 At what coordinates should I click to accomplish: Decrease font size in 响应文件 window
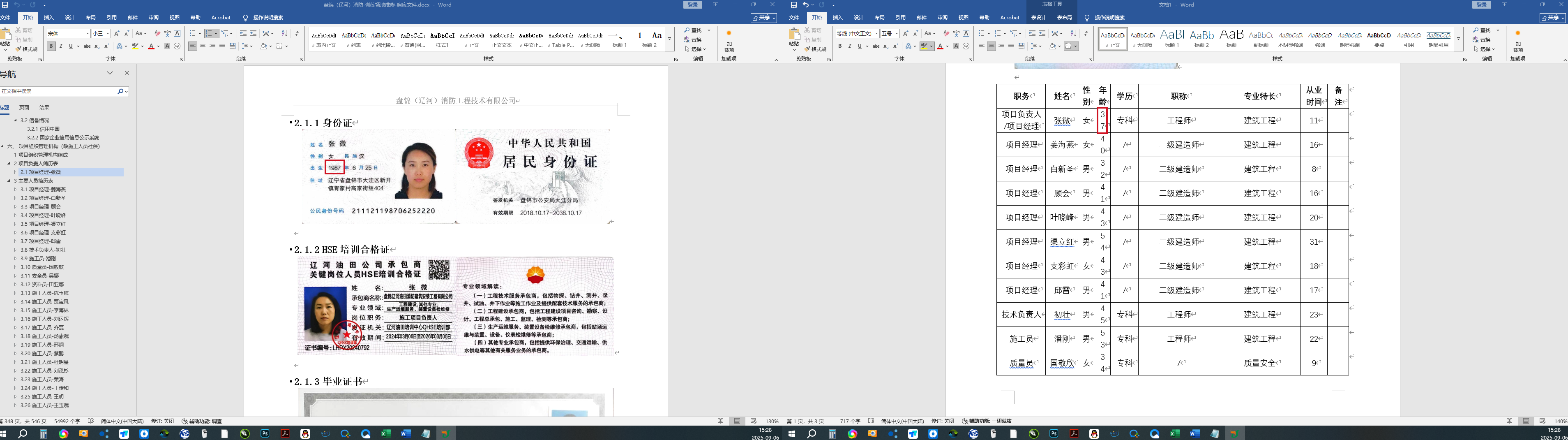pos(127,34)
